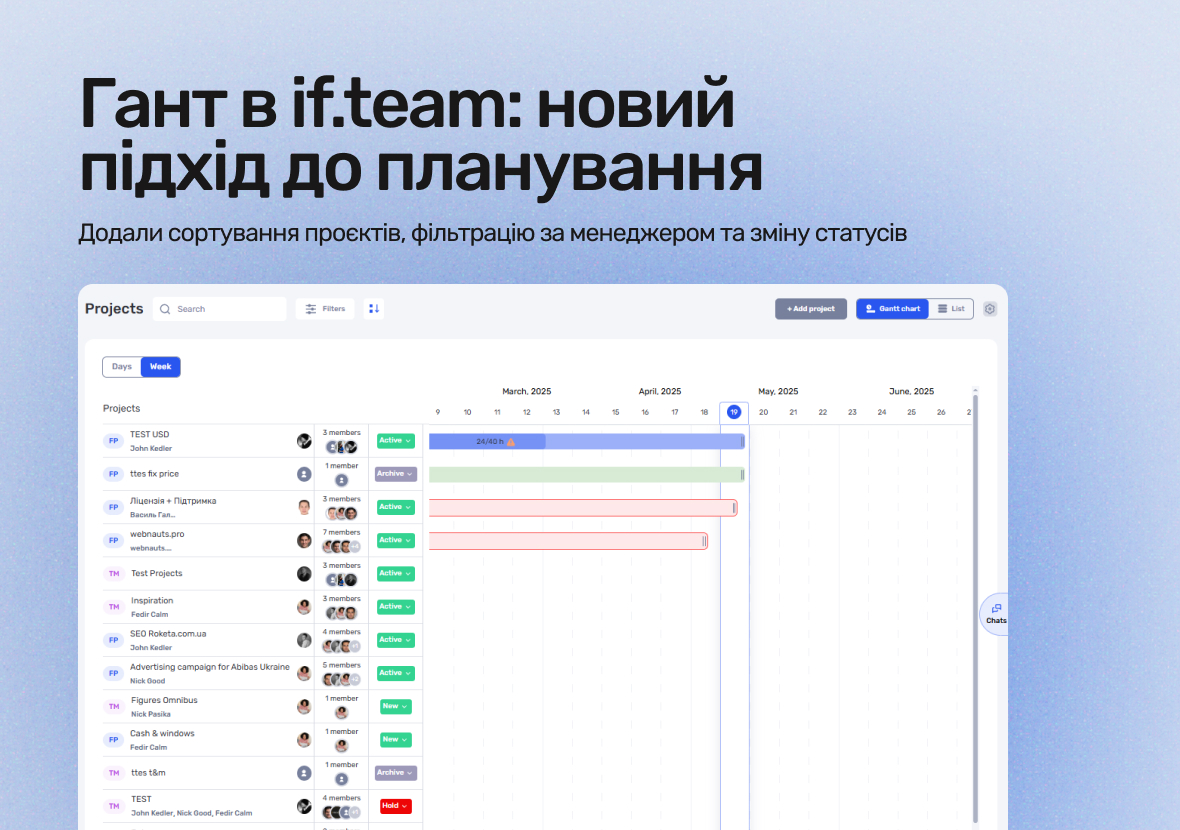
Task: Click member avatars of TEST USD project
Action: pyautogui.click(x=342, y=447)
